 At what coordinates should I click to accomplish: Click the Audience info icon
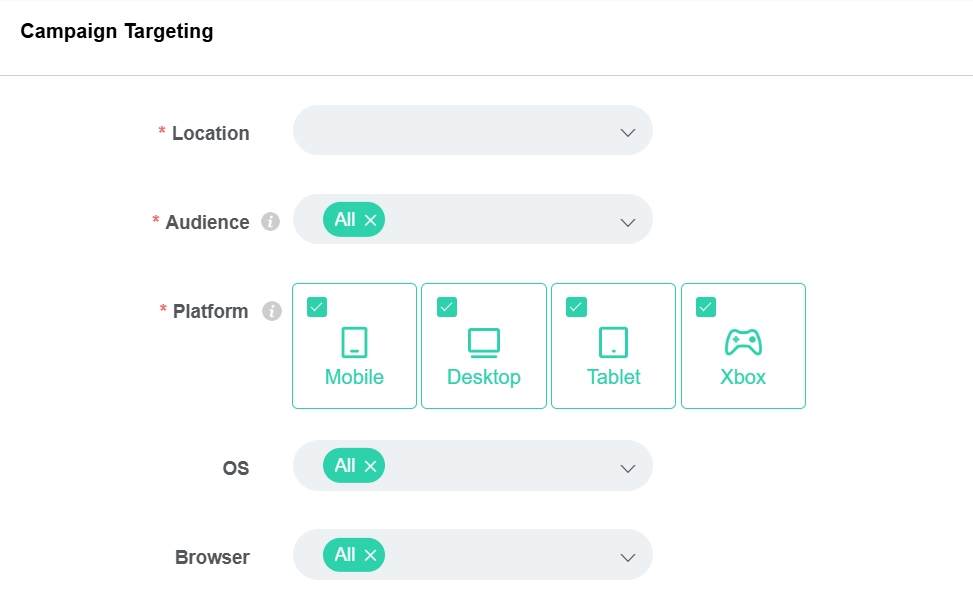[x=270, y=222]
